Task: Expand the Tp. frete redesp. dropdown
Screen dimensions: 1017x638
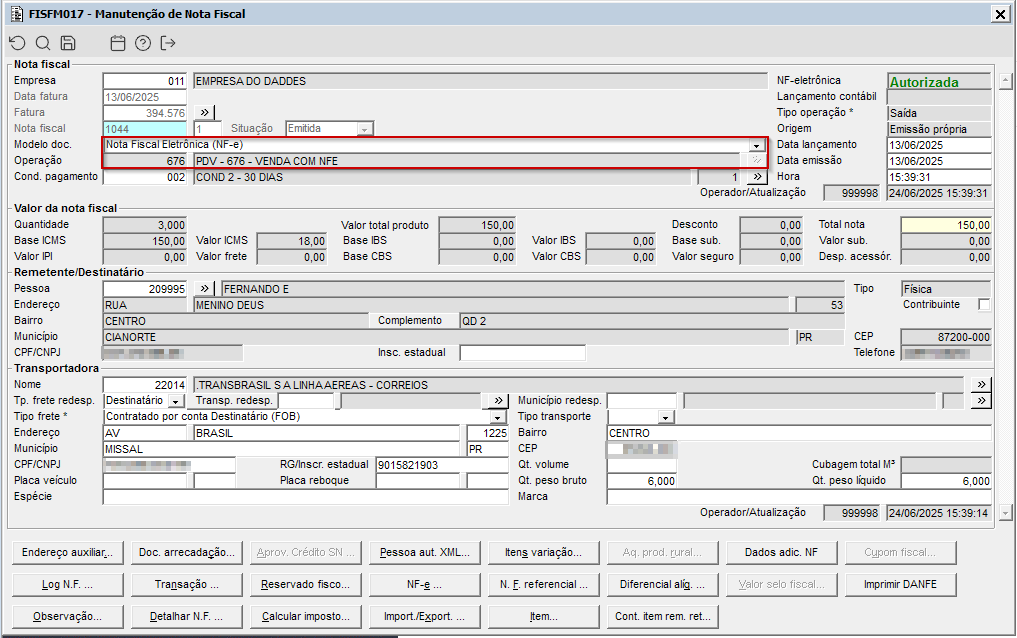Action: click(x=176, y=401)
